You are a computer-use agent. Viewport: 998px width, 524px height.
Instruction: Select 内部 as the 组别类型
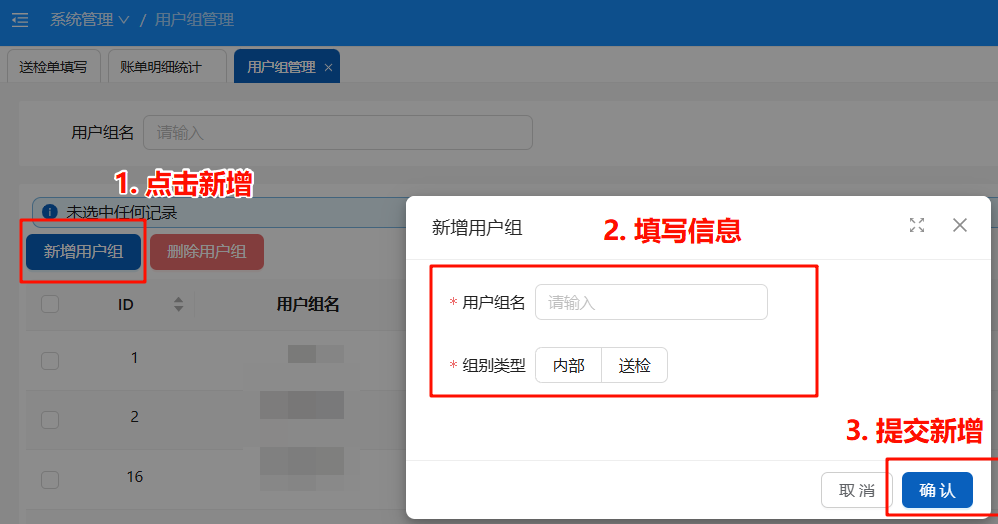(x=568, y=366)
